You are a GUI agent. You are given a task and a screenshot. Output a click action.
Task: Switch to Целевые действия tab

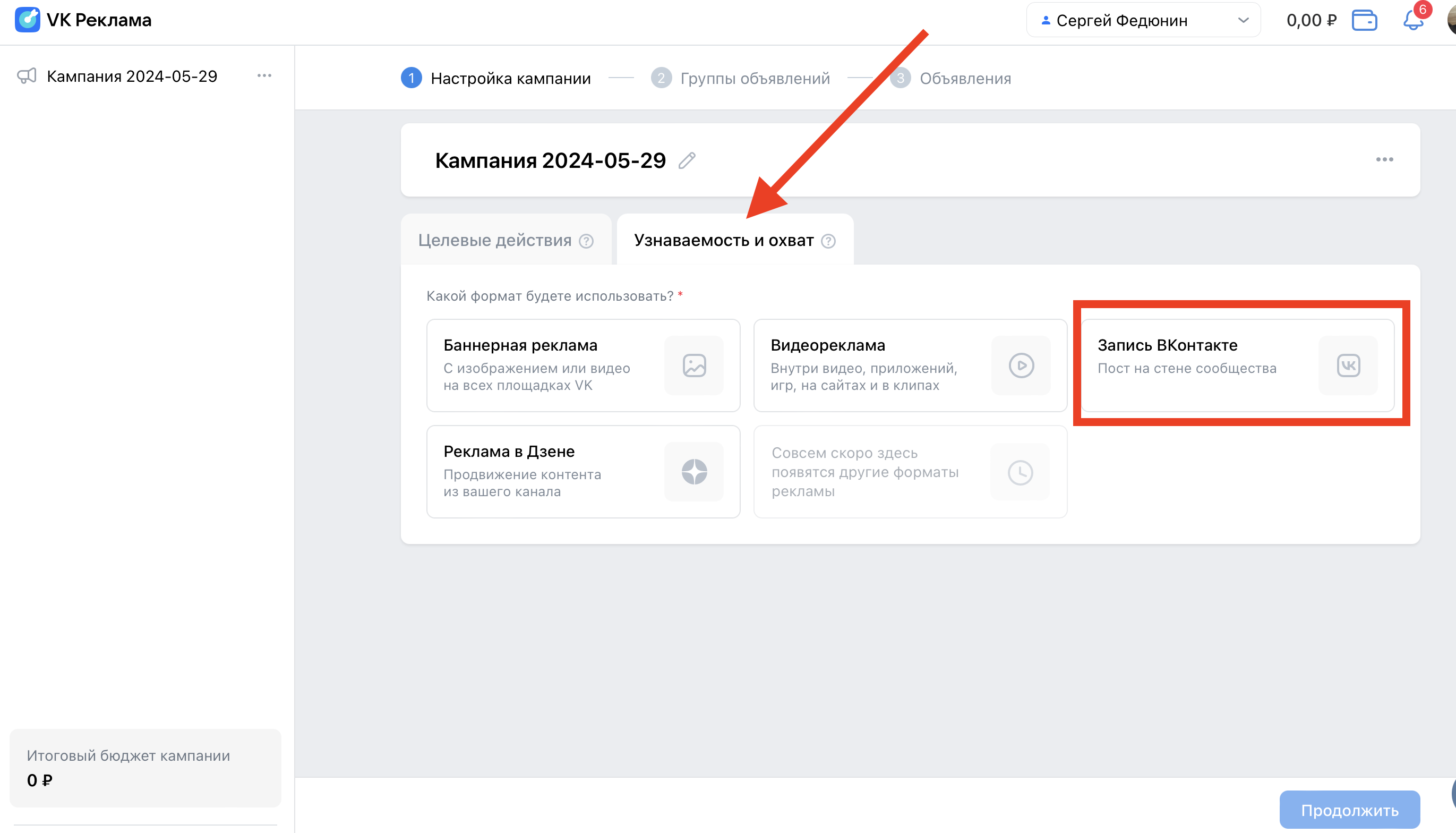coord(506,240)
